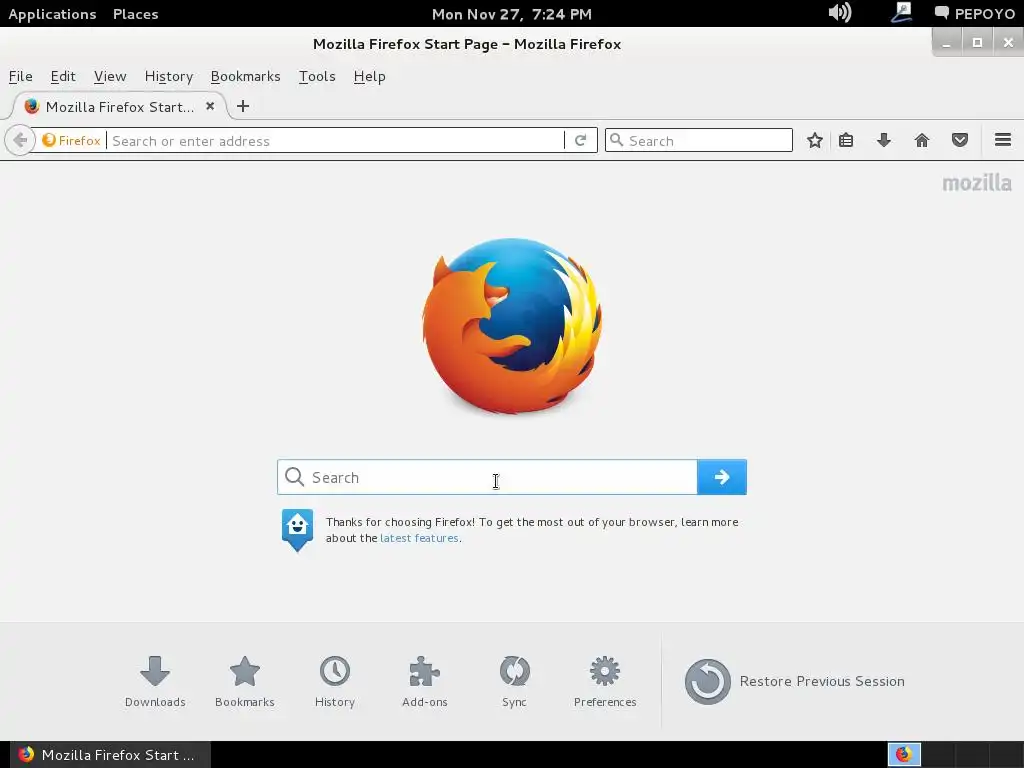Open the Applications menu in top panel
The height and width of the screenshot is (768, 1024).
[52, 14]
